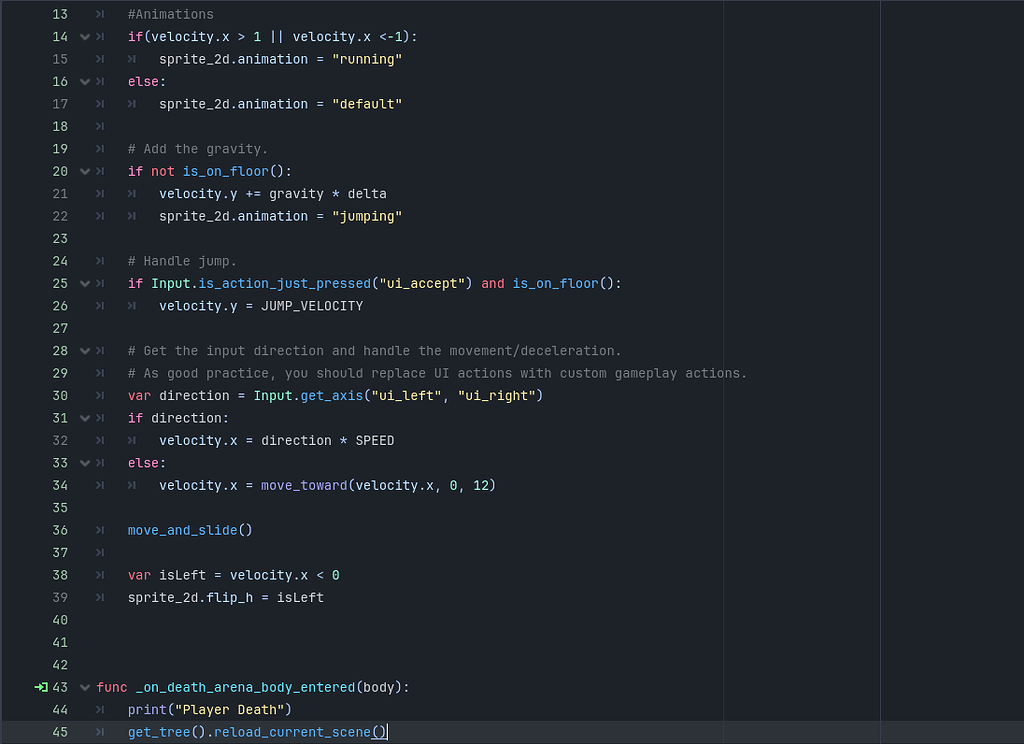1024x744 pixels.
Task: Place cursor on the move_and_slide() call
Action: tap(190, 530)
